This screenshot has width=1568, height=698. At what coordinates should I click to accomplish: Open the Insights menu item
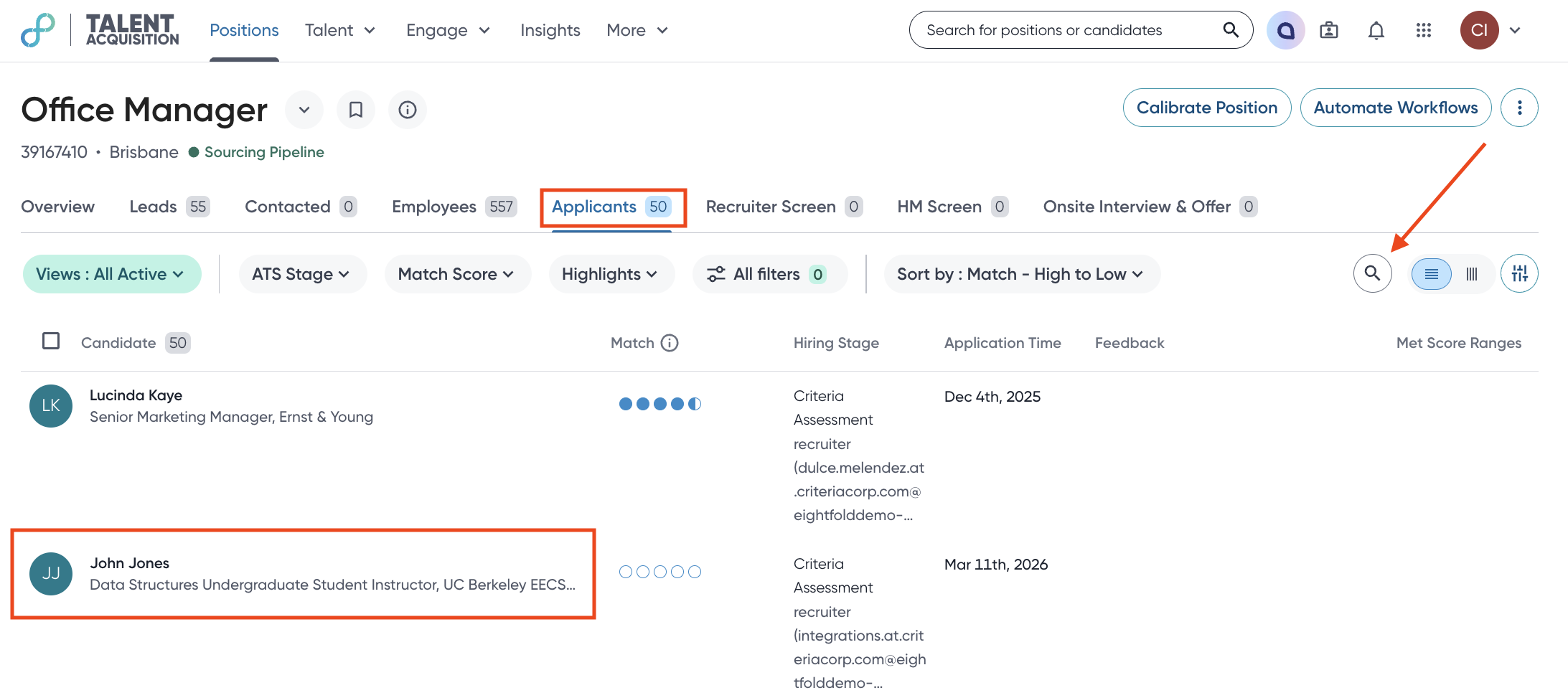550,30
